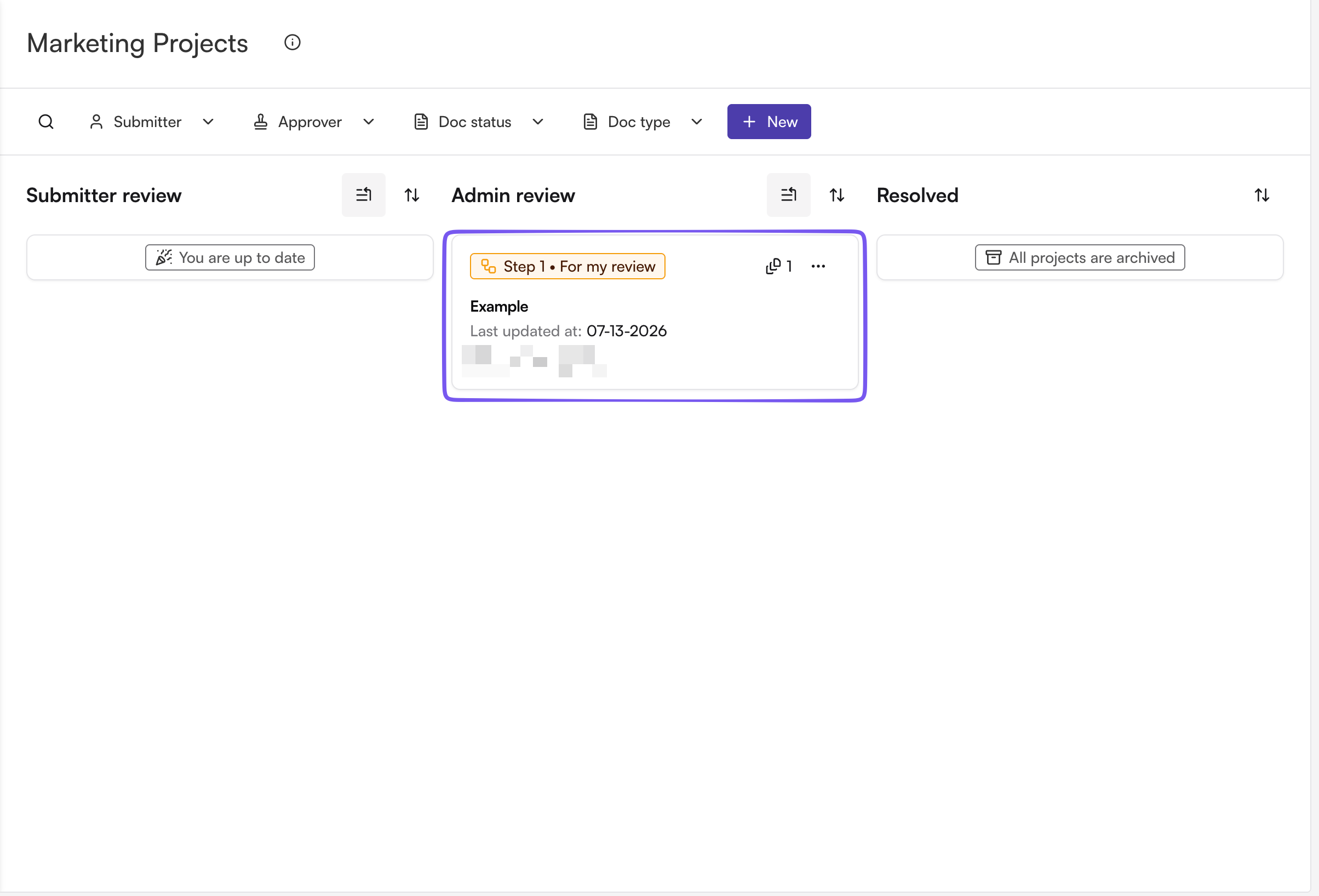The width and height of the screenshot is (1319, 896).
Task: Open the Example project card title
Action: pyautogui.click(x=499, y=306)
